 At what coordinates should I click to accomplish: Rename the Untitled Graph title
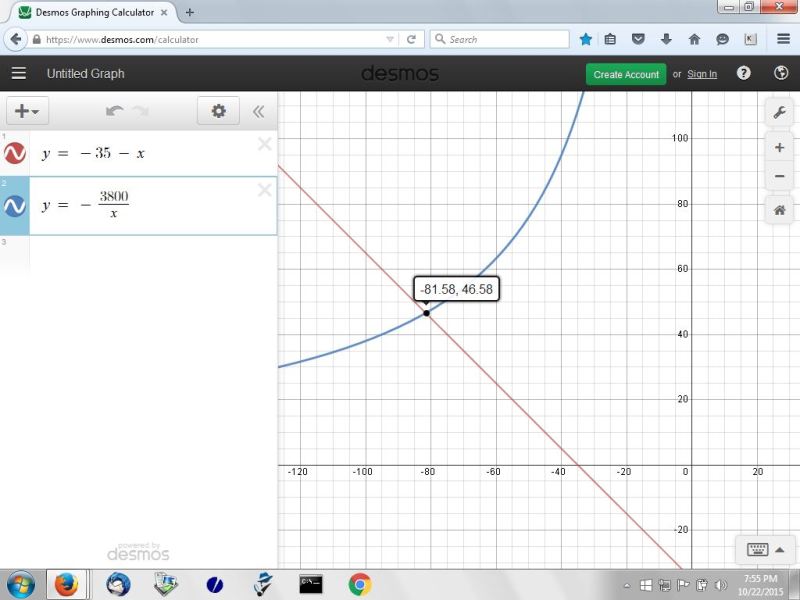(86, 73)
